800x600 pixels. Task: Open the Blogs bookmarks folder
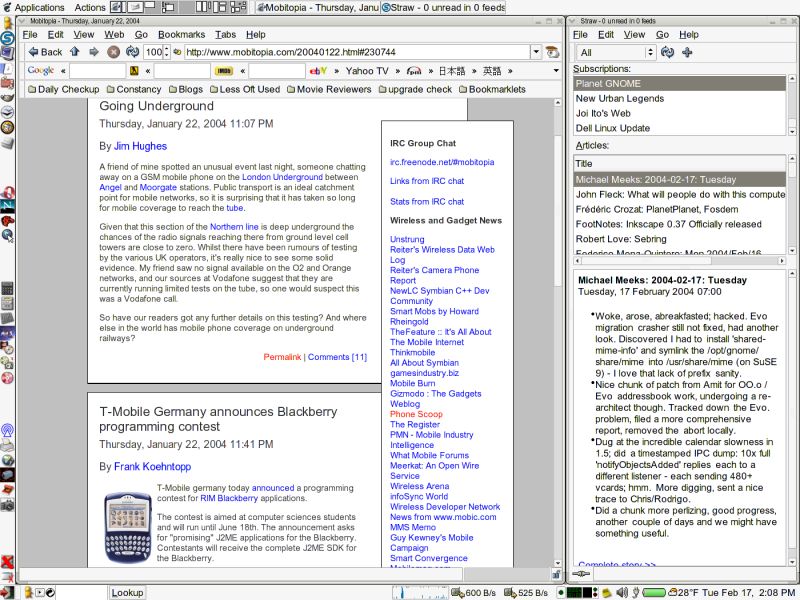(x=186, y=89)
